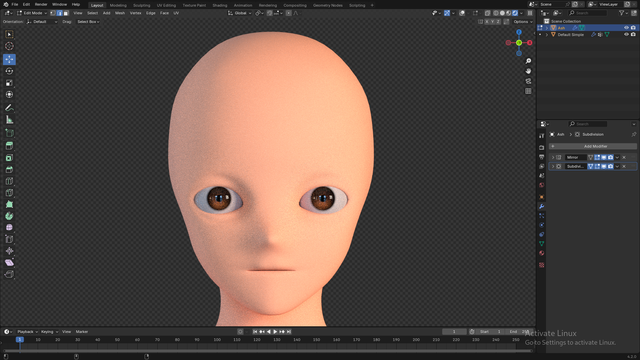The width and height of the screenshot is (640, 360).
Task: Switch to rendered viewport shading
Action: coord(515,13)
